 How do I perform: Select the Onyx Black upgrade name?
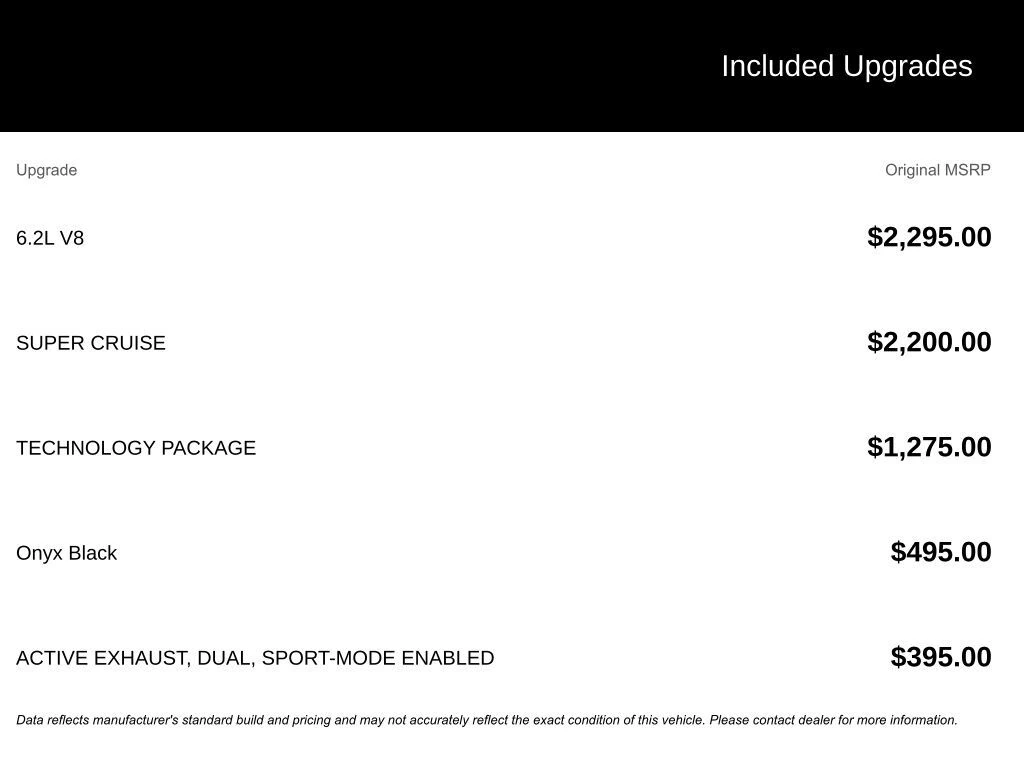click(x=66, y=553)
